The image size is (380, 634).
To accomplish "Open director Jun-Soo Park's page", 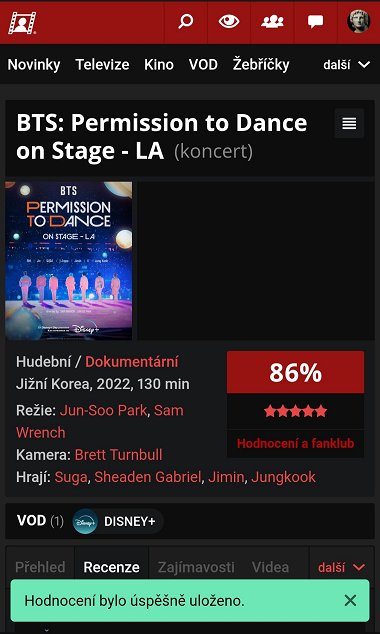I will [x=103, y=410].
